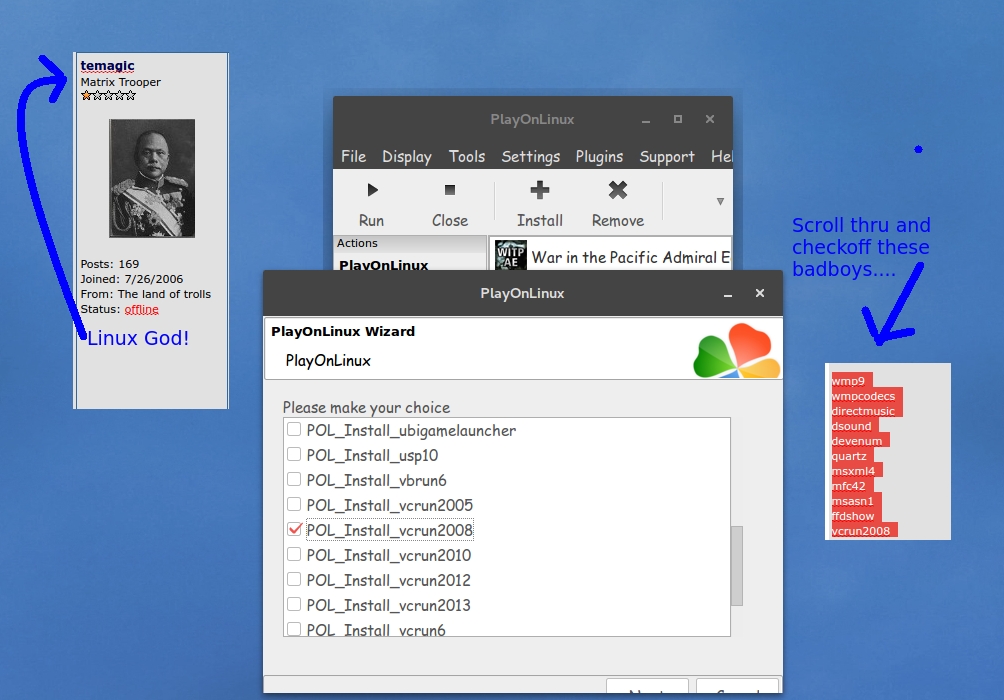1004x700 pixels.
Task: Close the PlayOnLinux wizard dialog
Action: tap(760, 293)
